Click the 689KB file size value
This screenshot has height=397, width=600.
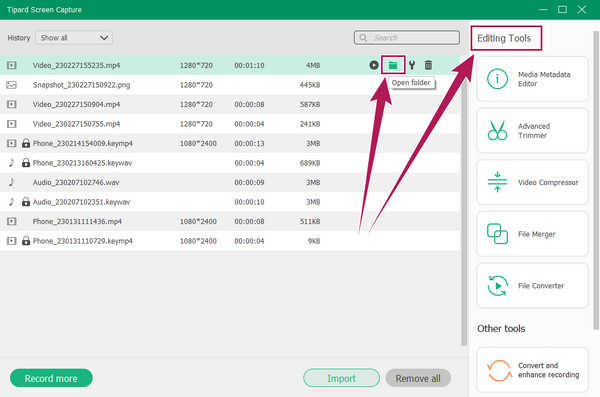click(310, 163)
